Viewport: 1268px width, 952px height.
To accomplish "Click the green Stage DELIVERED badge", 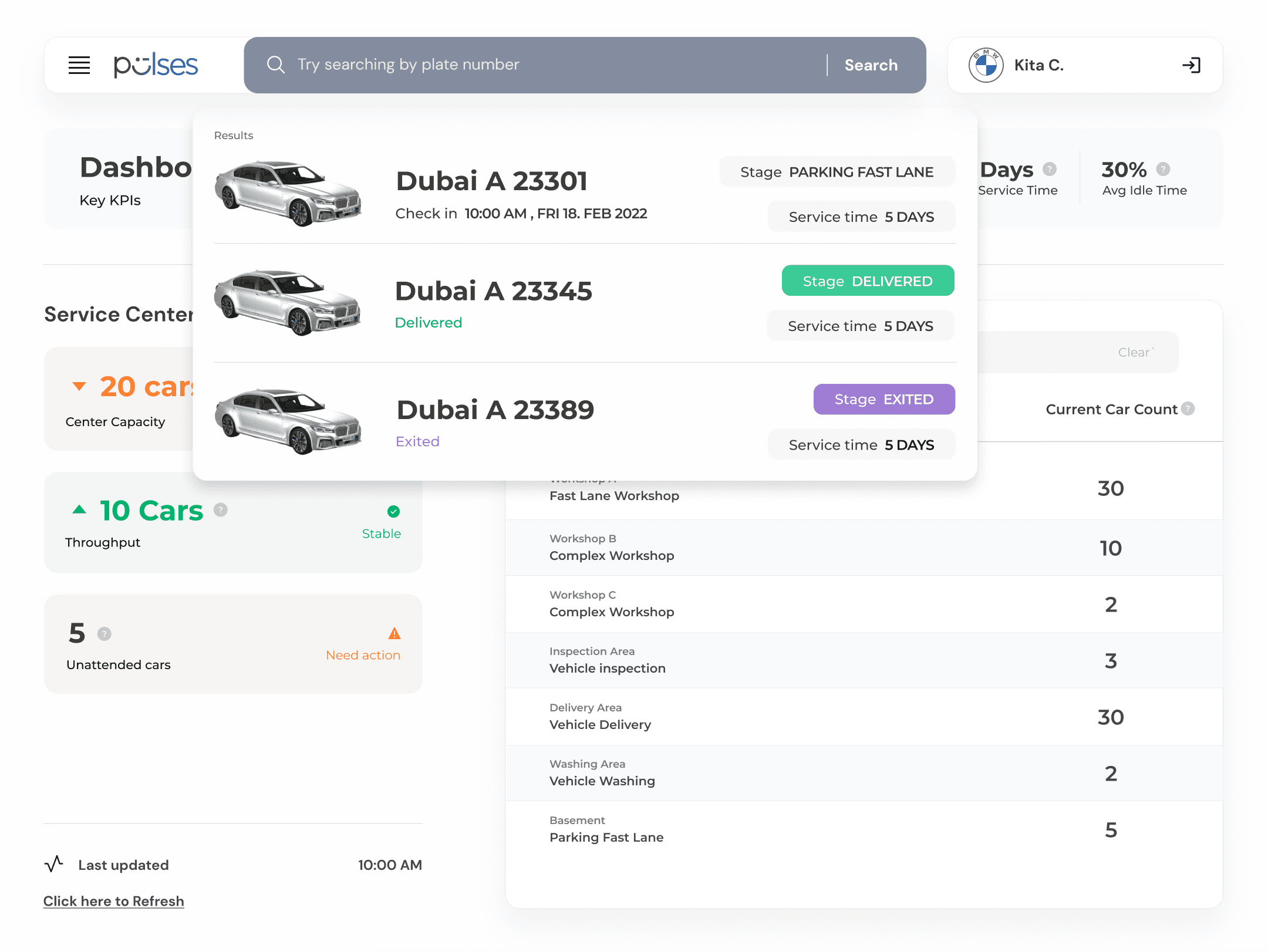I will click(x=868, y=281).
